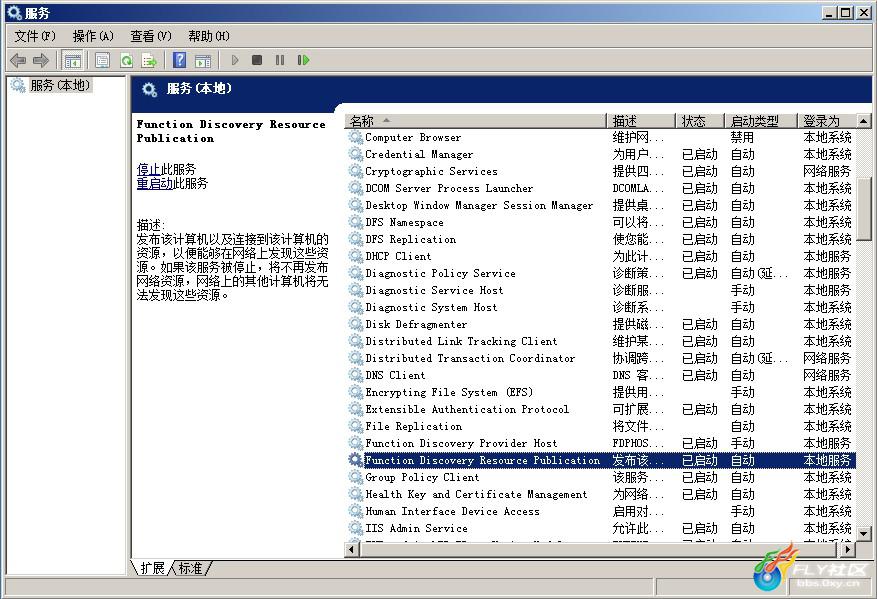Click the gear icon beside IIS Admin Service
The height and width of the screenshot is (599, 877).
point(356,528)
